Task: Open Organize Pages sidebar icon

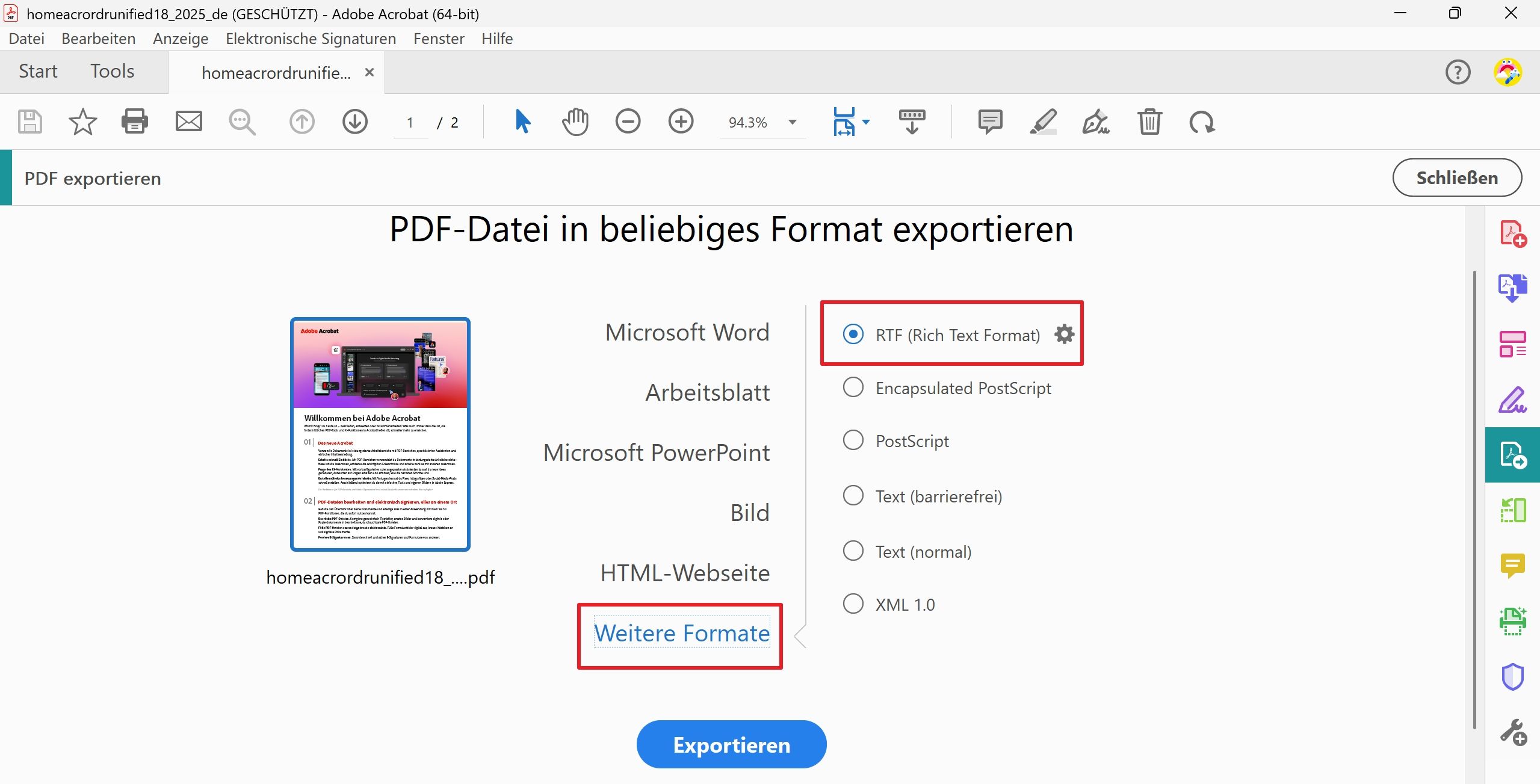Action: pyautogui.click(x=1512, y=344)
